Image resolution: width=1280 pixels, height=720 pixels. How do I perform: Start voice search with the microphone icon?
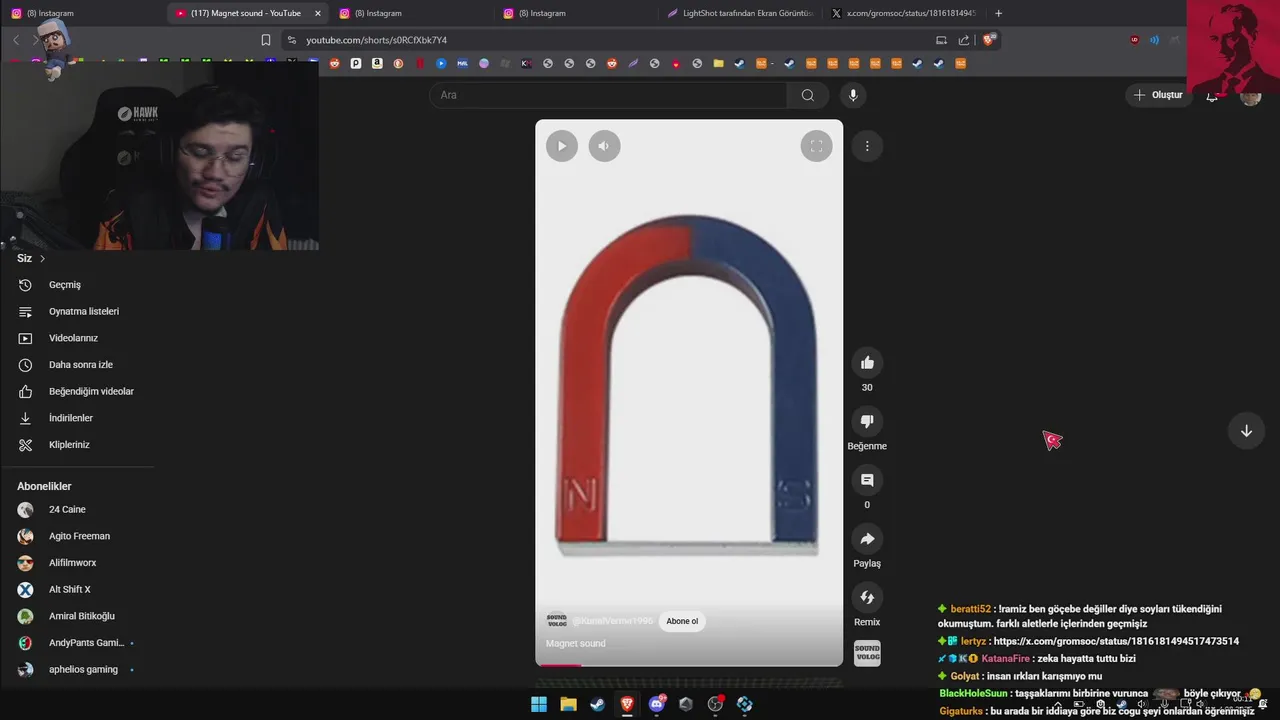853,95
